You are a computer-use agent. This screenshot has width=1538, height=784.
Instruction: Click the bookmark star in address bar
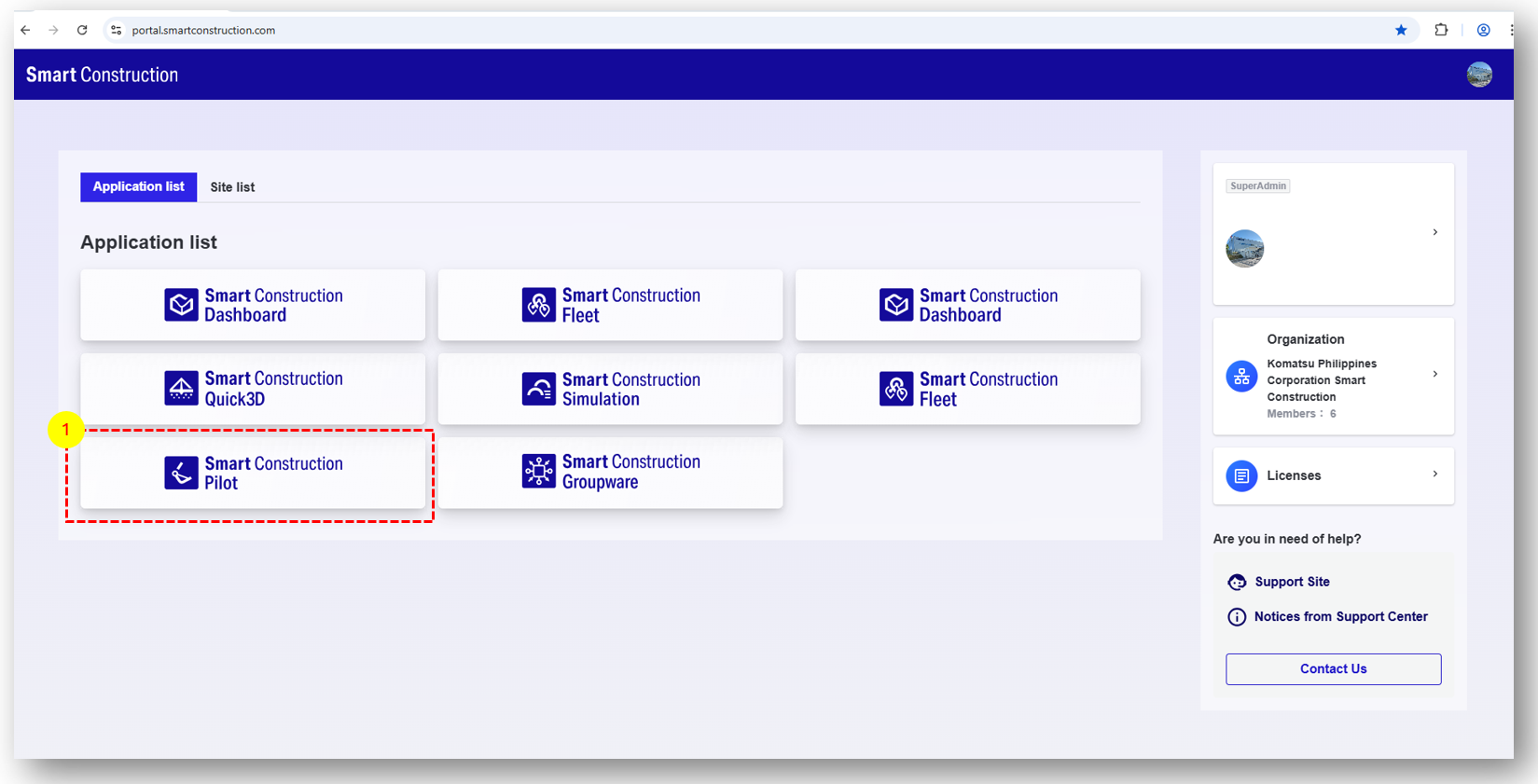(x=1401, y=30)
